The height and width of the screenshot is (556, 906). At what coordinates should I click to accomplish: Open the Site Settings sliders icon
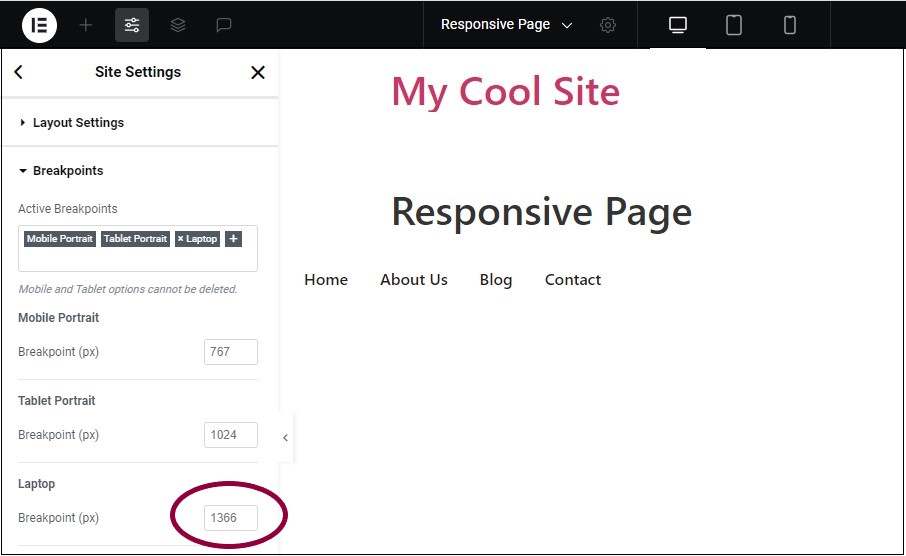[x=132, y=25]
